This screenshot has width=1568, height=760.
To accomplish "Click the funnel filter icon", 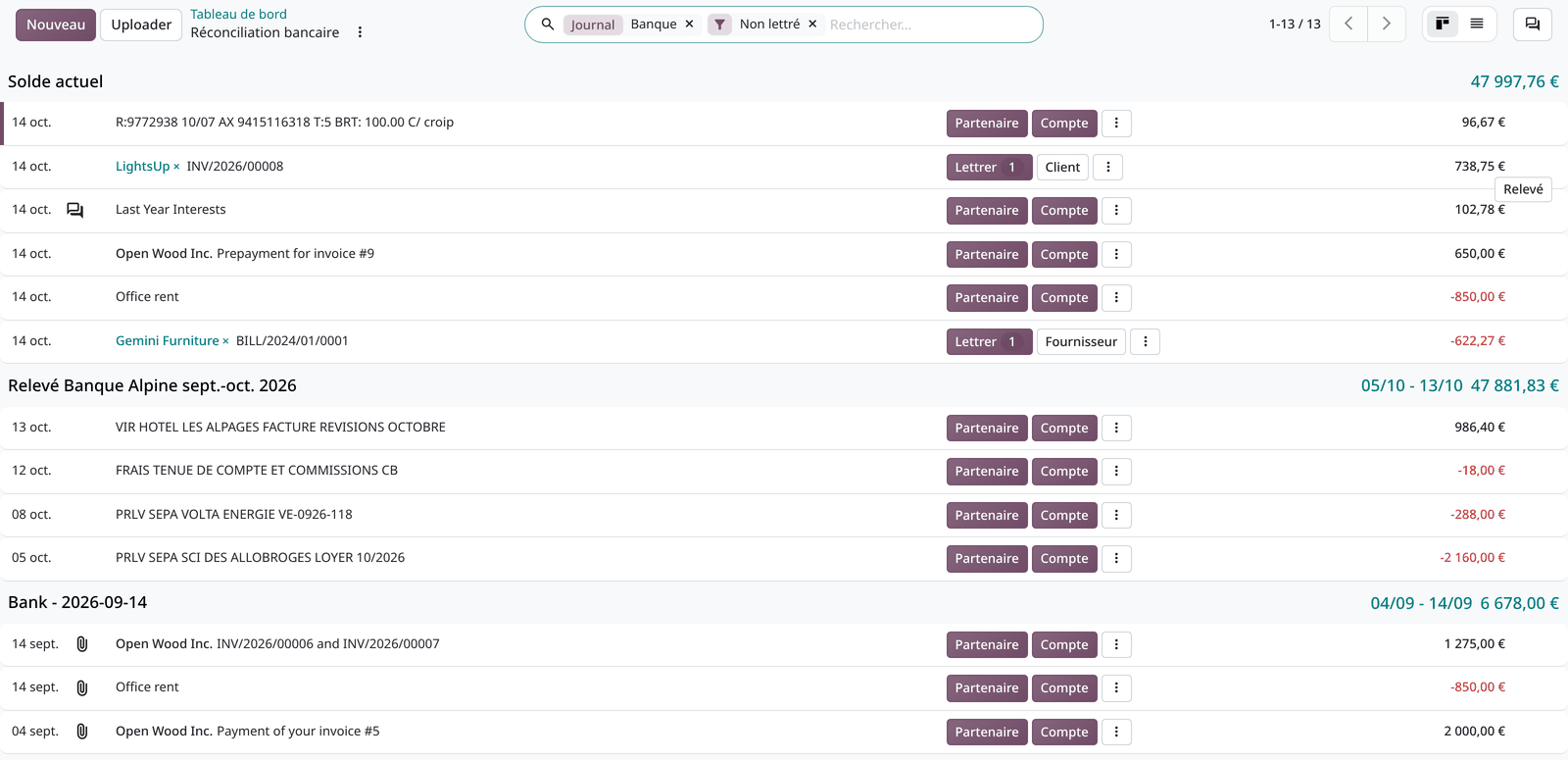I will (x=720, y=25).
